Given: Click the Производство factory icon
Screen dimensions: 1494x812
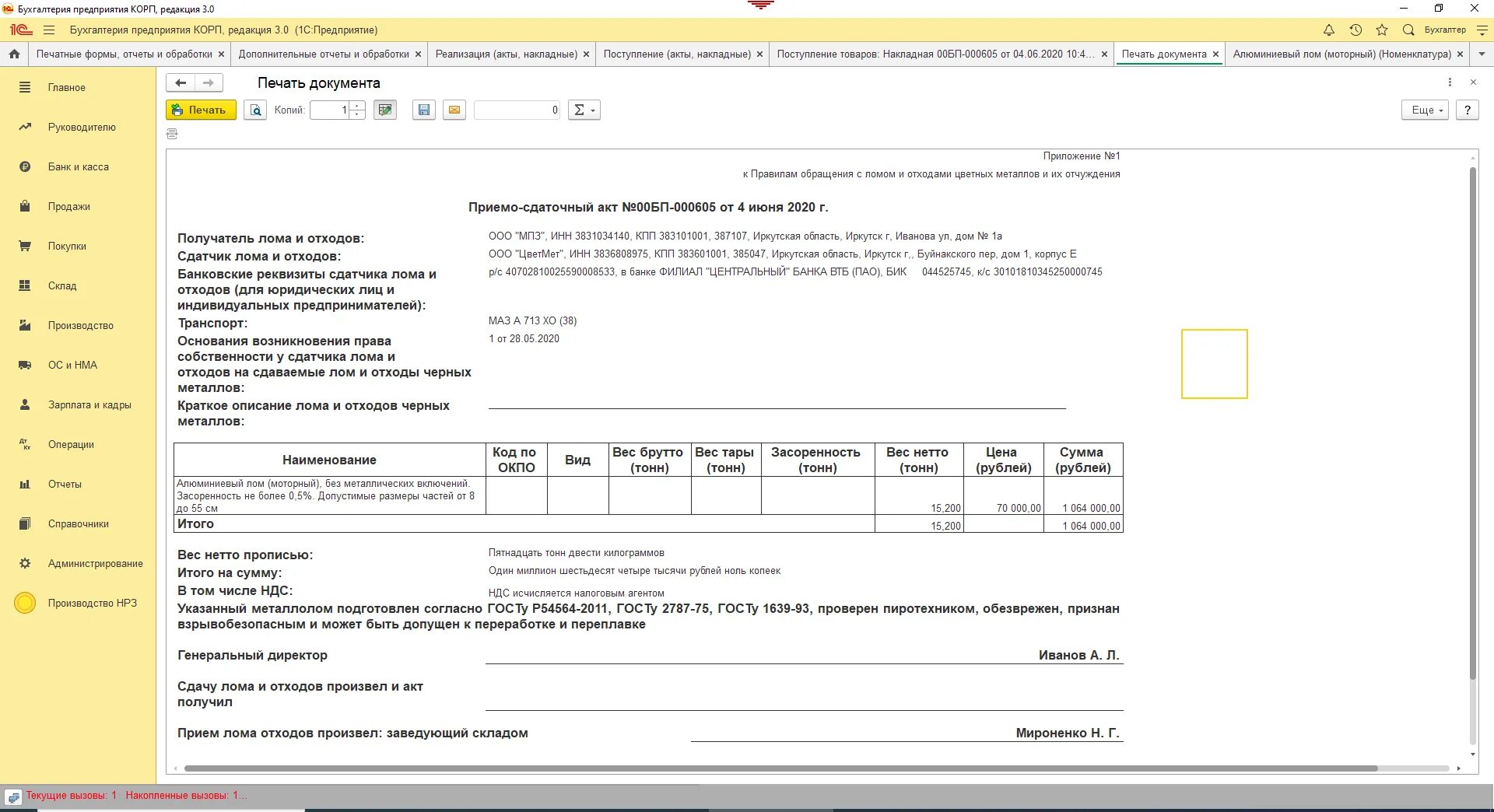Looking at the screenshot, I should [x=25, y=325].
